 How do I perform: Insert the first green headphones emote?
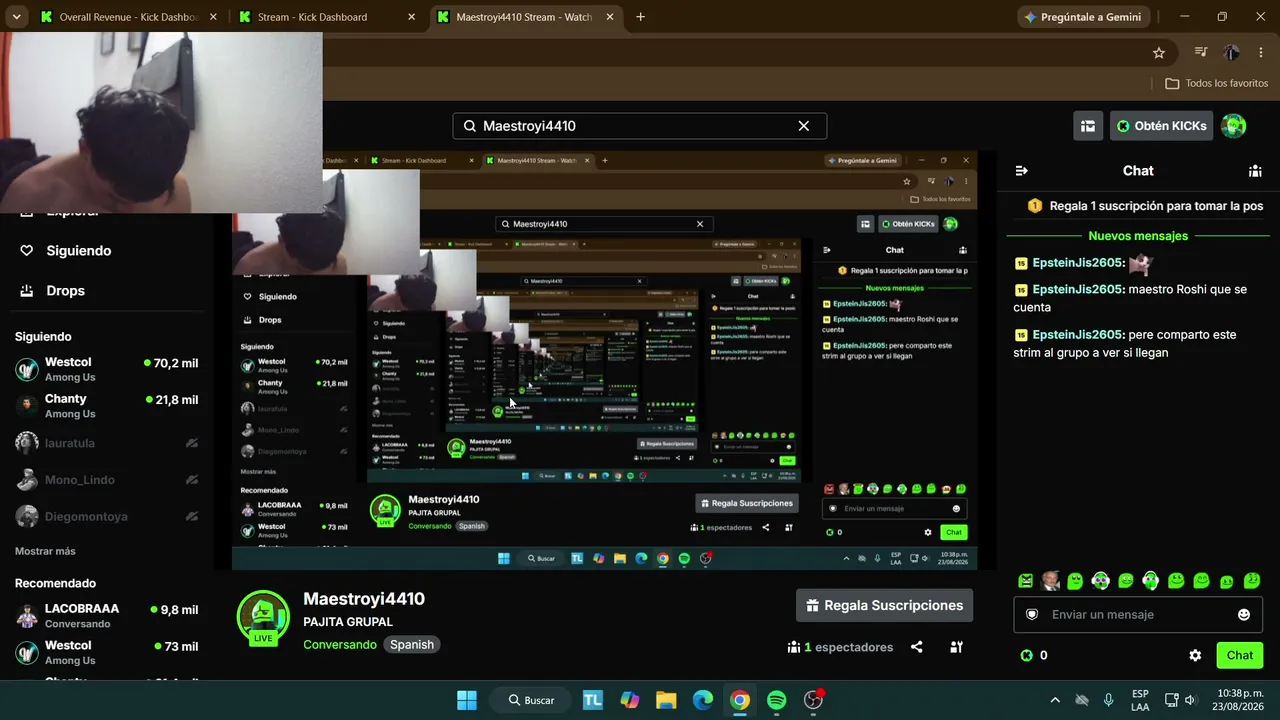(x=1101, y=581)
